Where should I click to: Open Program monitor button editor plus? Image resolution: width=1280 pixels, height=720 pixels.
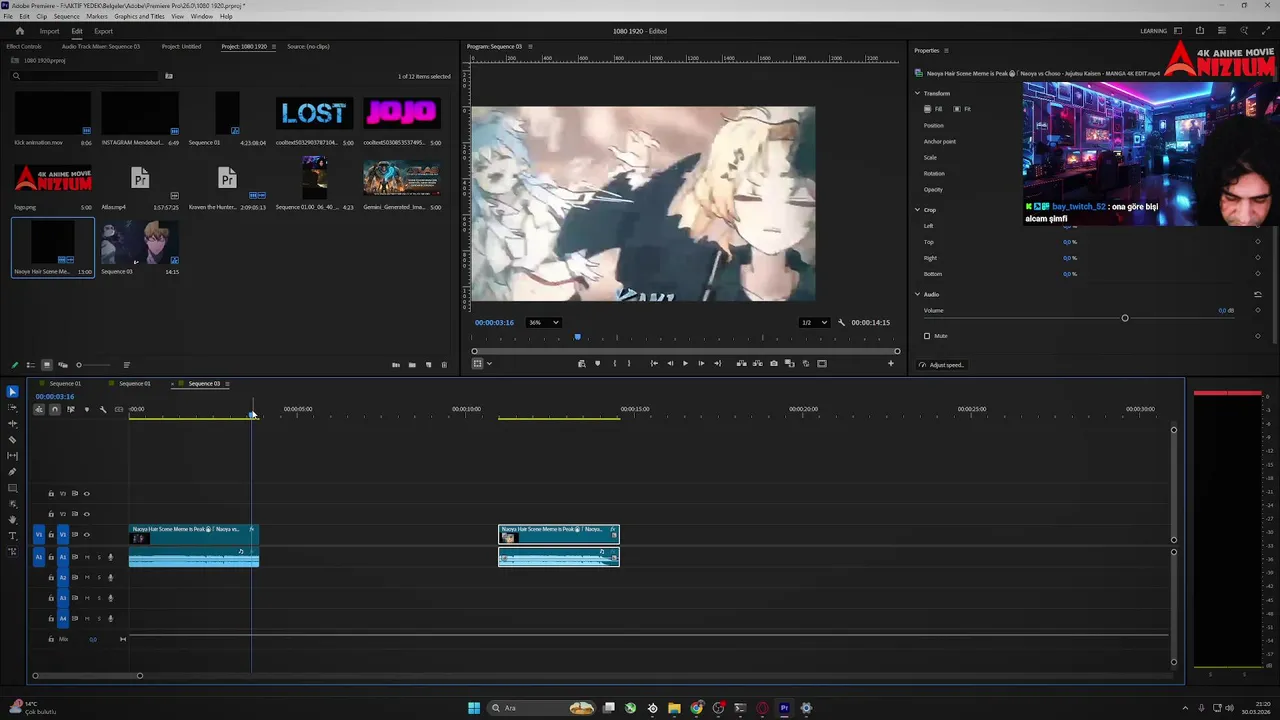coord(890,363)
